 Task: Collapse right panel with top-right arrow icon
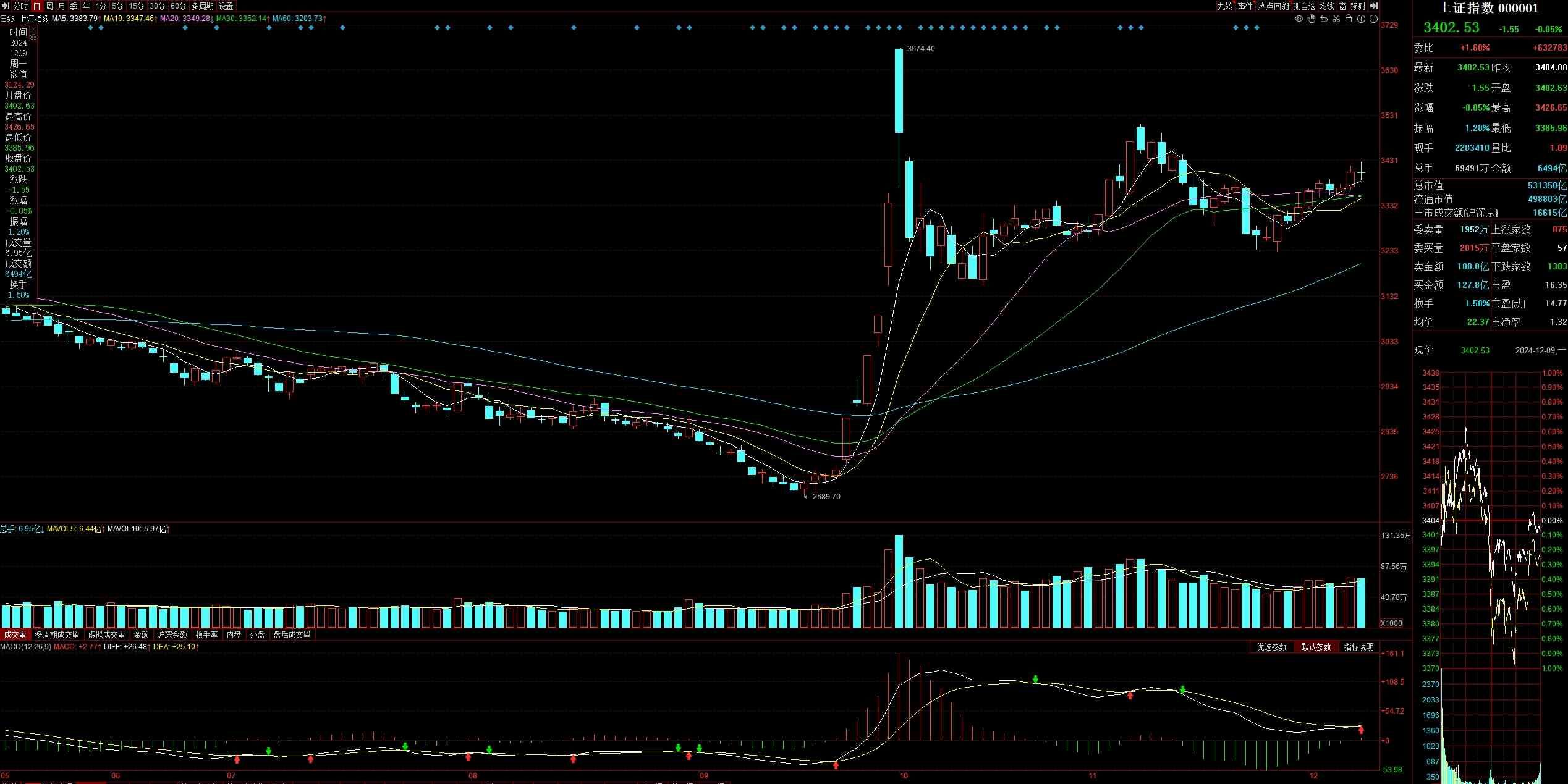click(1373, 6)
